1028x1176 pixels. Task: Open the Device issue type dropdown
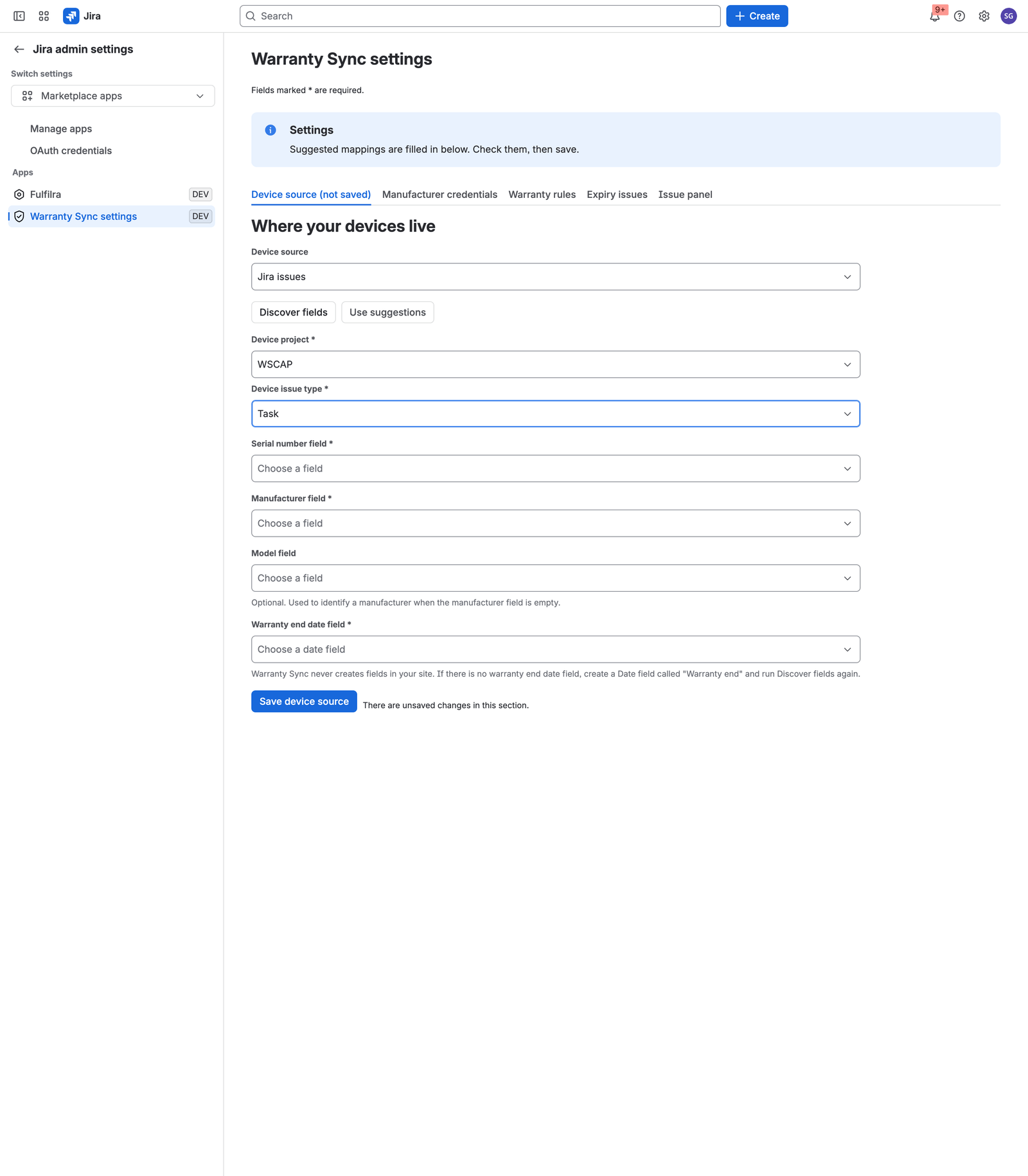[x=556, y=414]
